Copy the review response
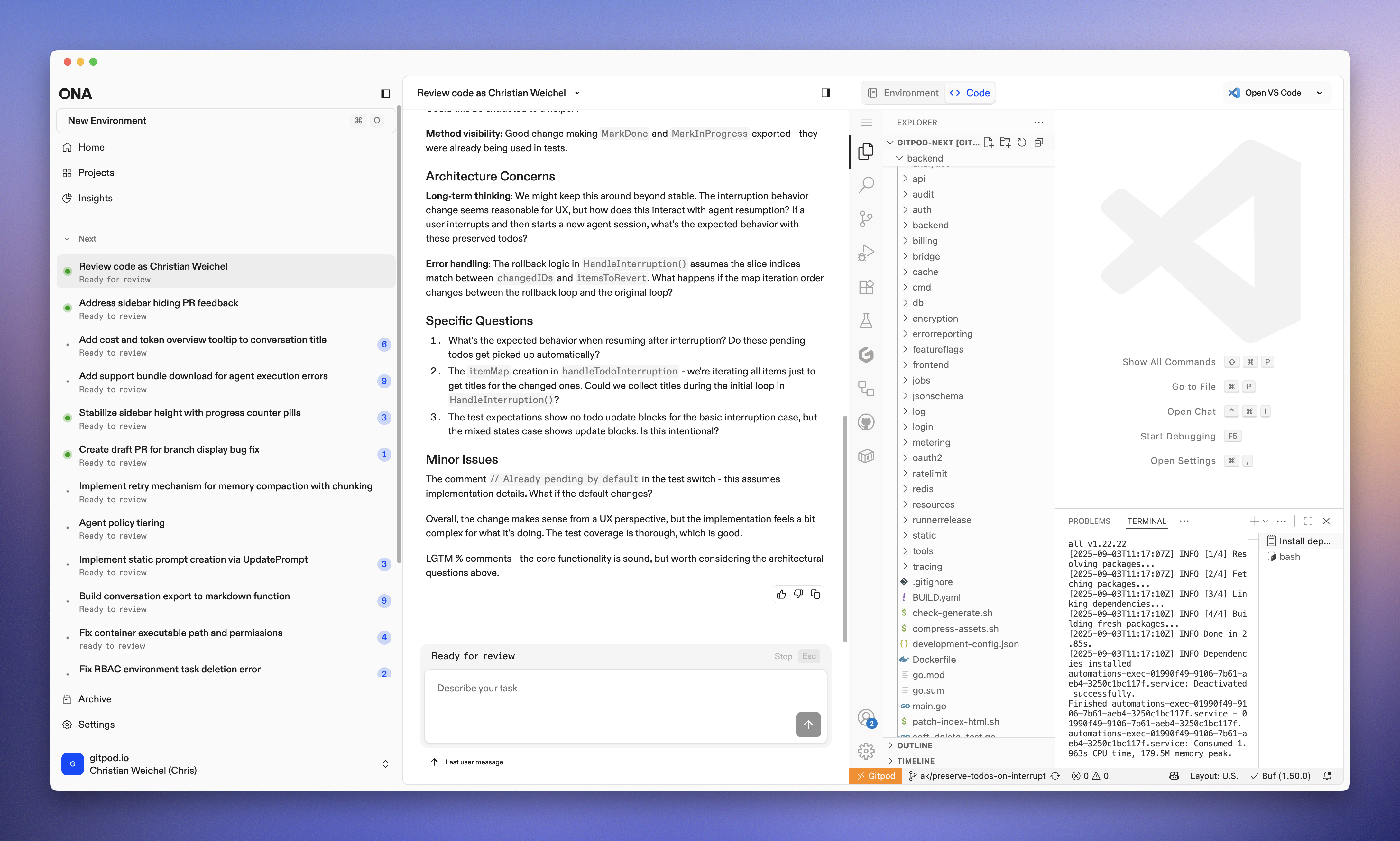1400x841 pixels. (x=815, y=594)
